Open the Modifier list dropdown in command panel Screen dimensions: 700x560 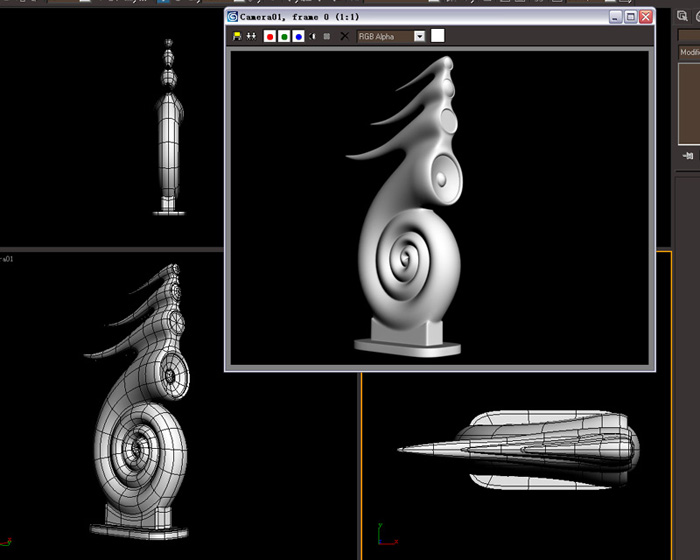coord(689,52)
